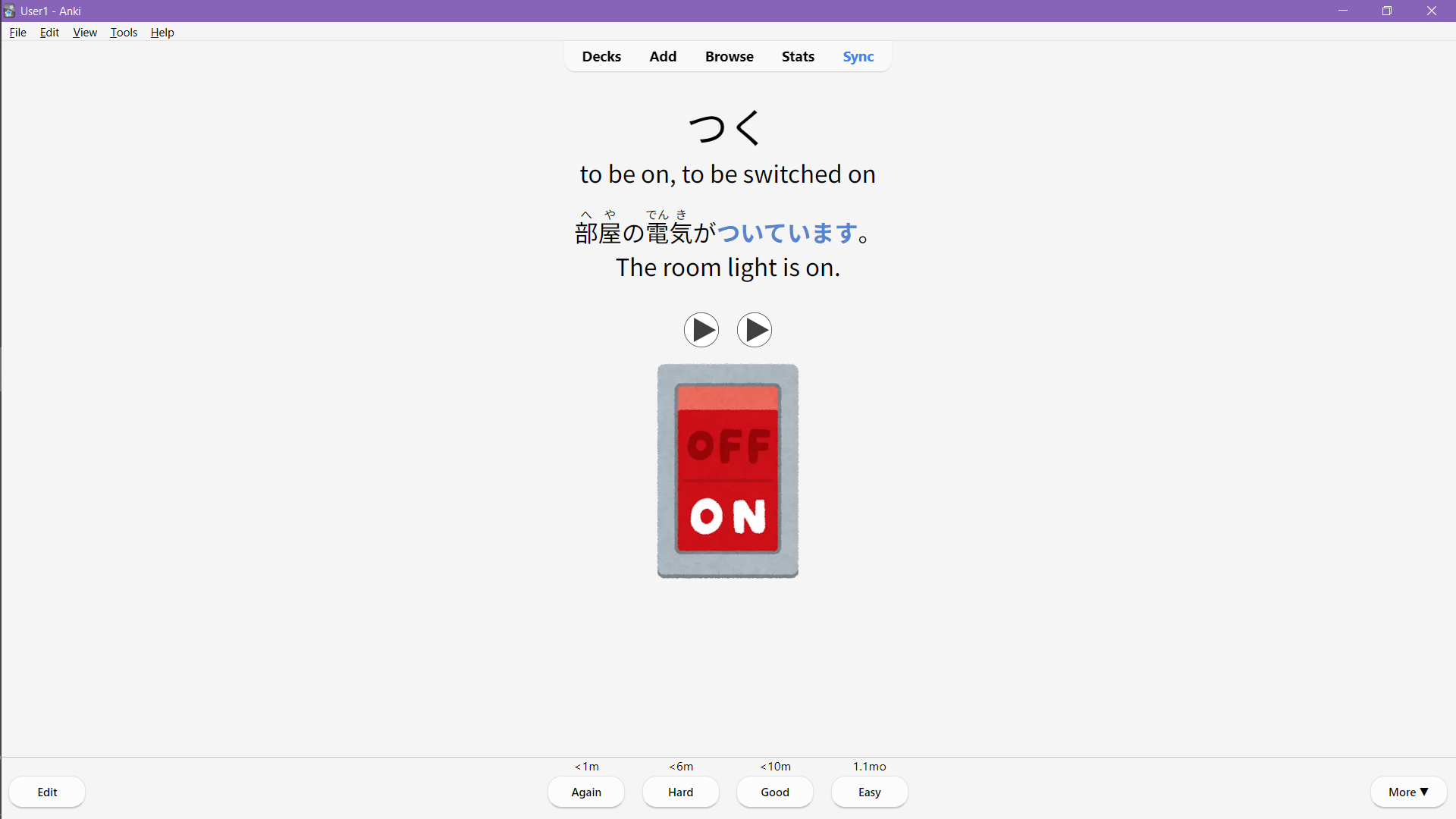1456x819 pixels.
Task: Open the Tools menu
Action: coord(124,33)
